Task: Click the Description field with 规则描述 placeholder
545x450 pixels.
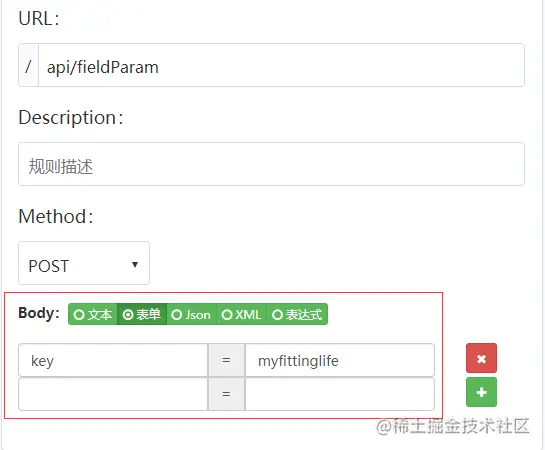Action: coord(271,164)
